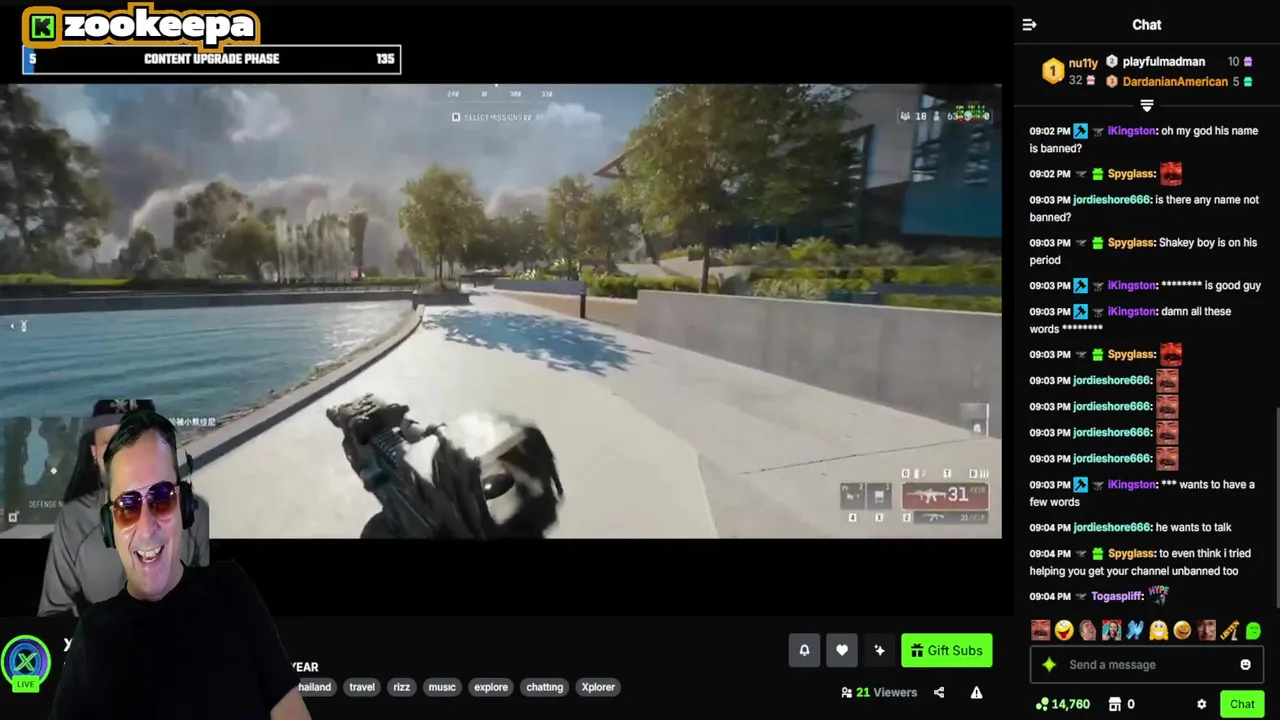Toggle stream notifications bell
Screen dimensions: 1280x720
[804, 651]
